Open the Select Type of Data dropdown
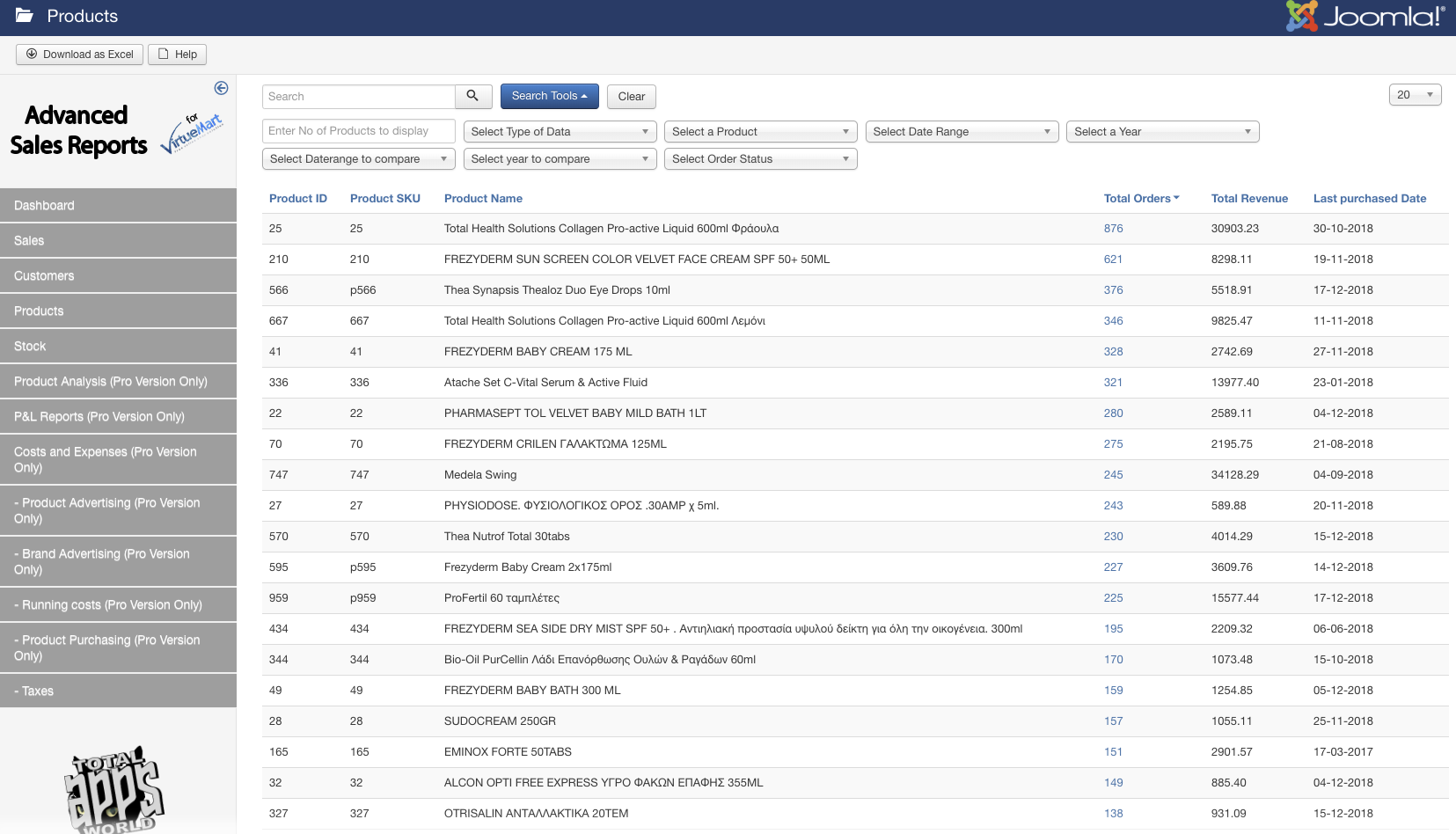 [560, 132]
